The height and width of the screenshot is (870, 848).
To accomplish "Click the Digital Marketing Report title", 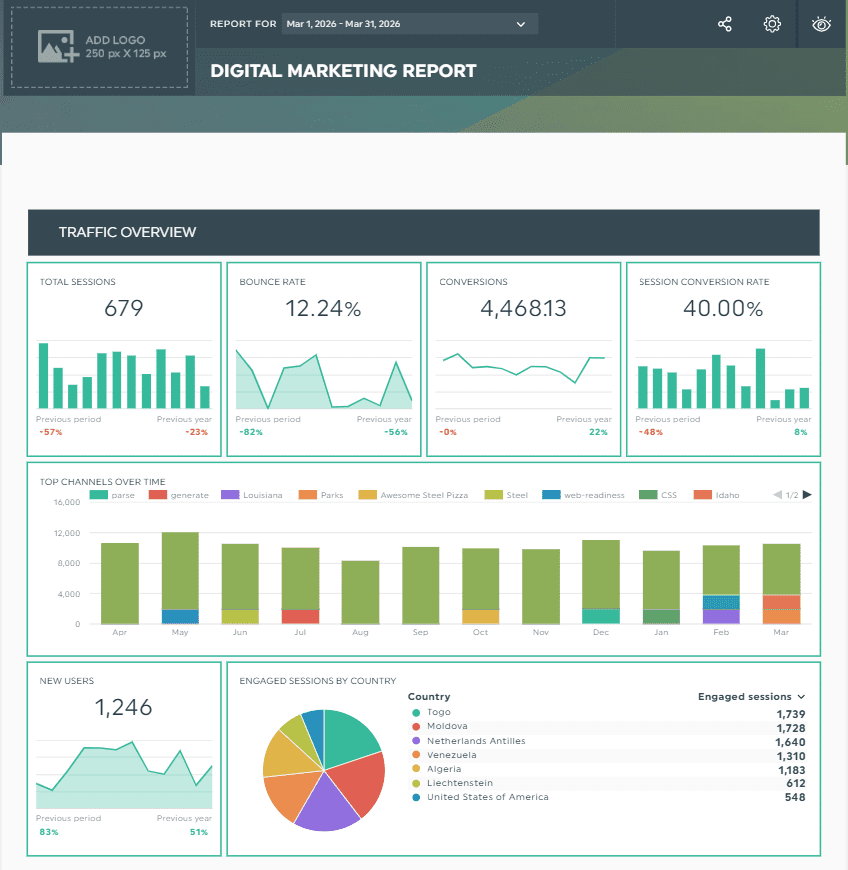I will coord(343,71).
